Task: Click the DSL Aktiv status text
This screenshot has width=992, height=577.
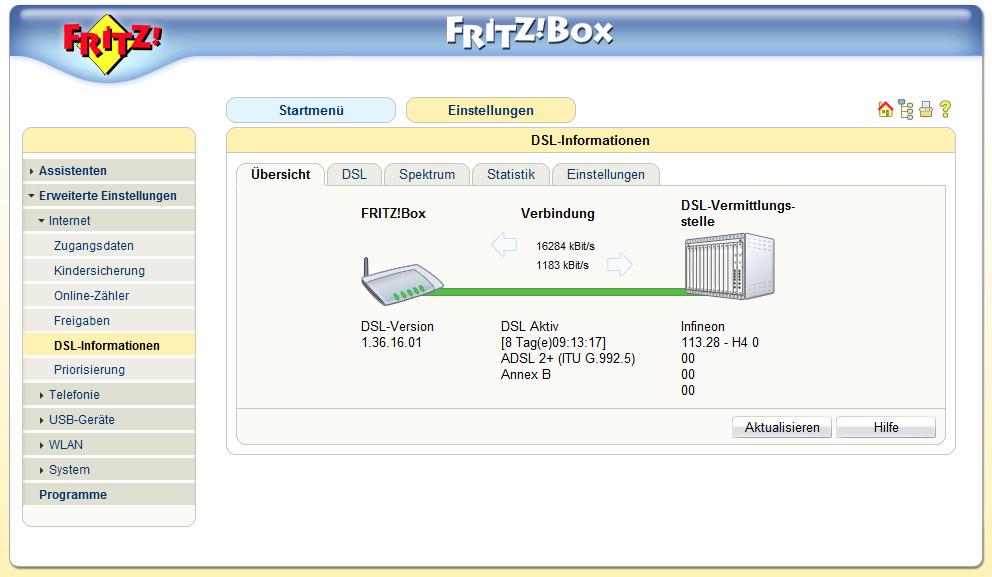Action: (530, 326)
